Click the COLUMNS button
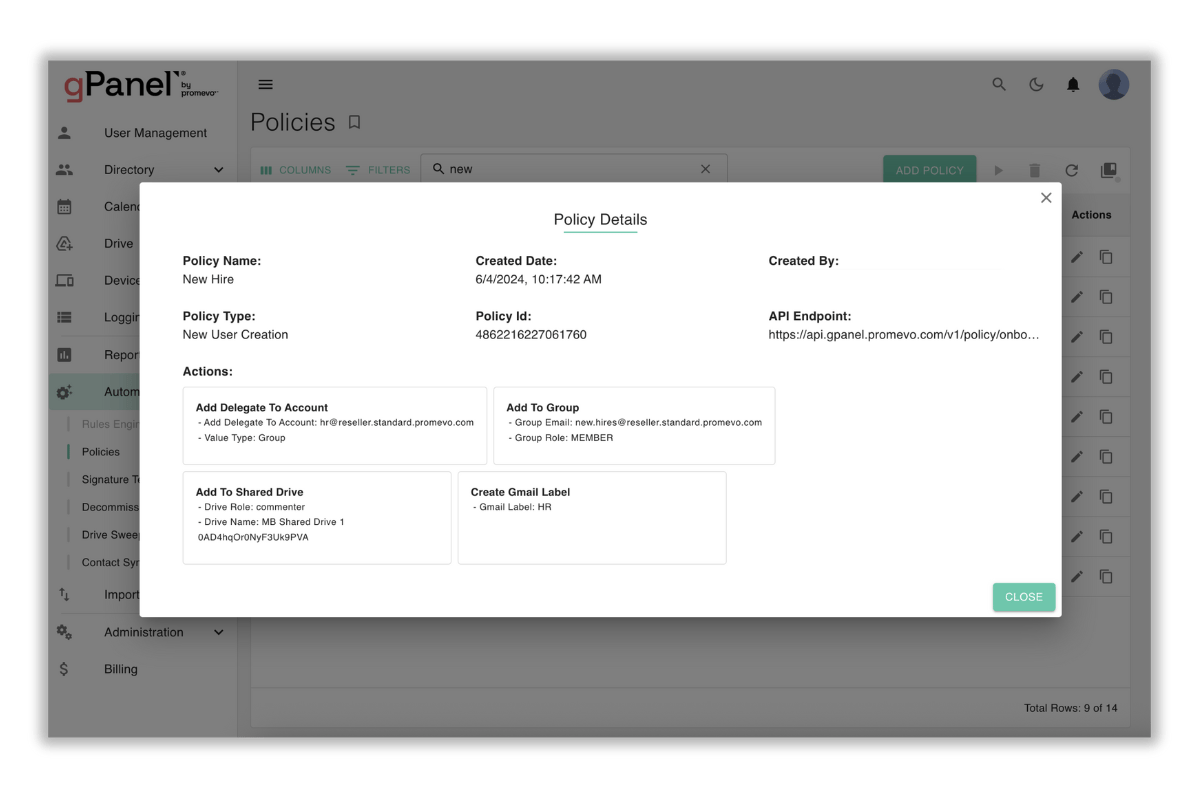Screen dimensions: 1199x798 pyautogui.click(x=295, y=170)
